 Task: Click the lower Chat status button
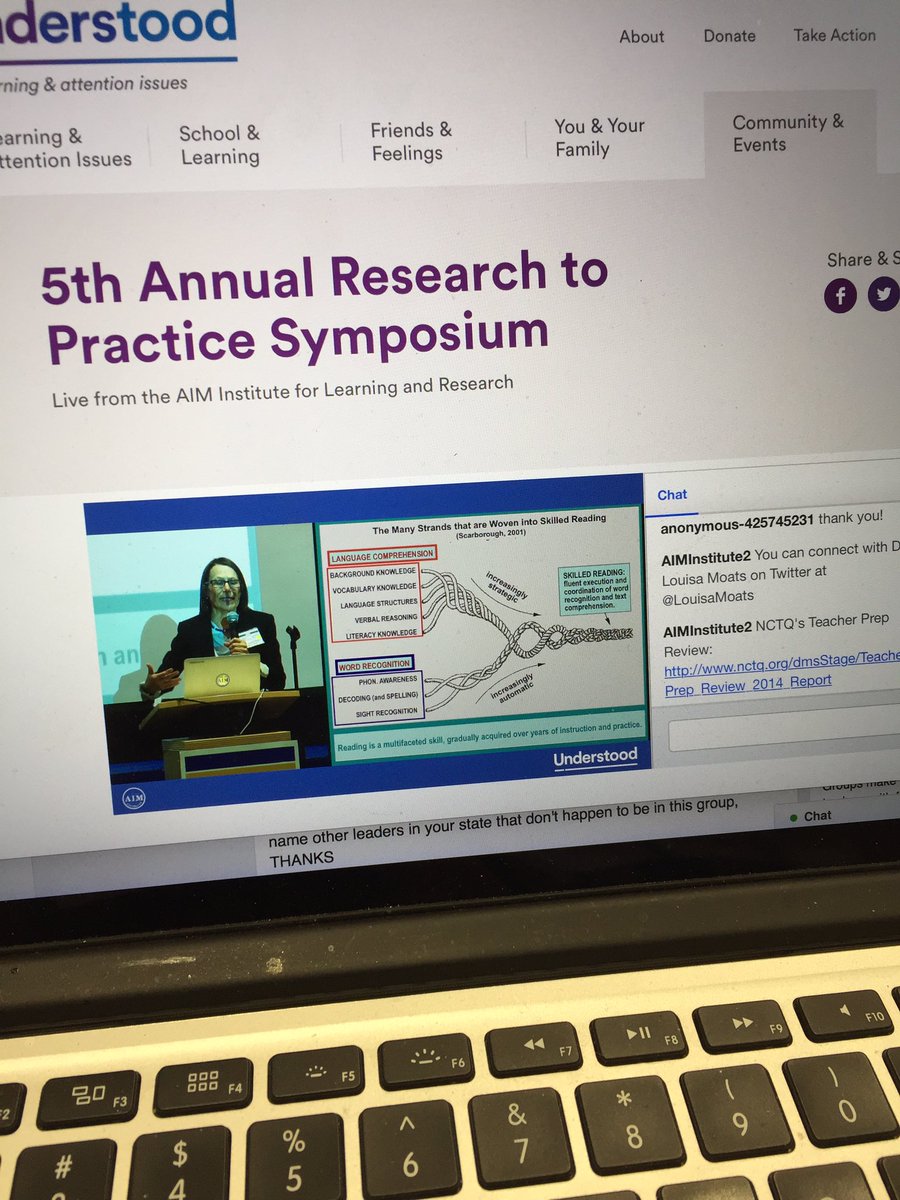click(811, 816)
